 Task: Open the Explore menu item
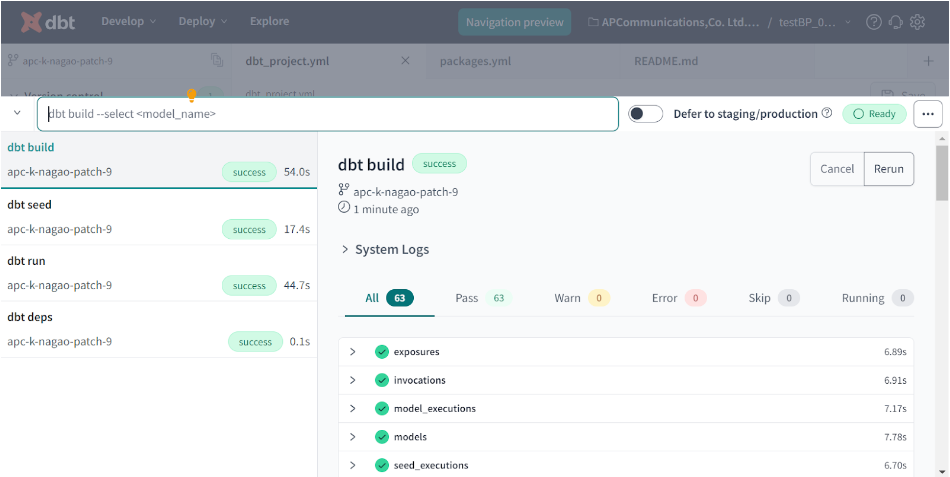click(270, 21)
